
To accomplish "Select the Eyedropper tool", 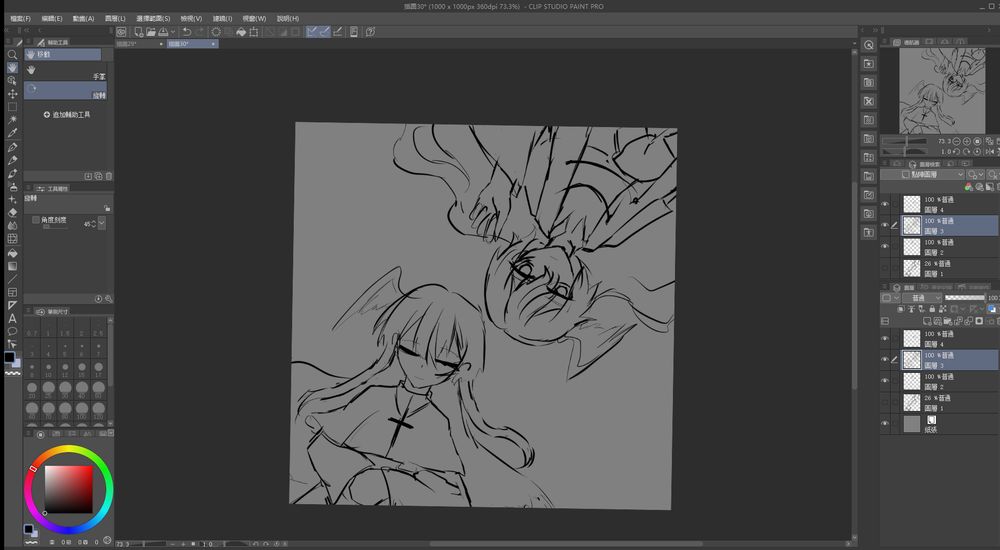I will (x=12, y=133).
